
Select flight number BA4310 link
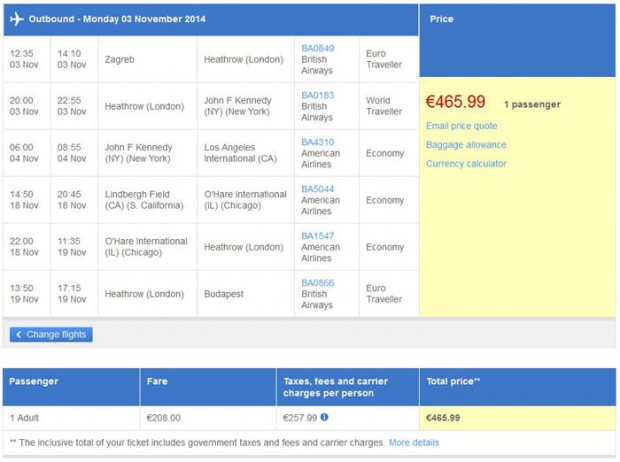318,142
